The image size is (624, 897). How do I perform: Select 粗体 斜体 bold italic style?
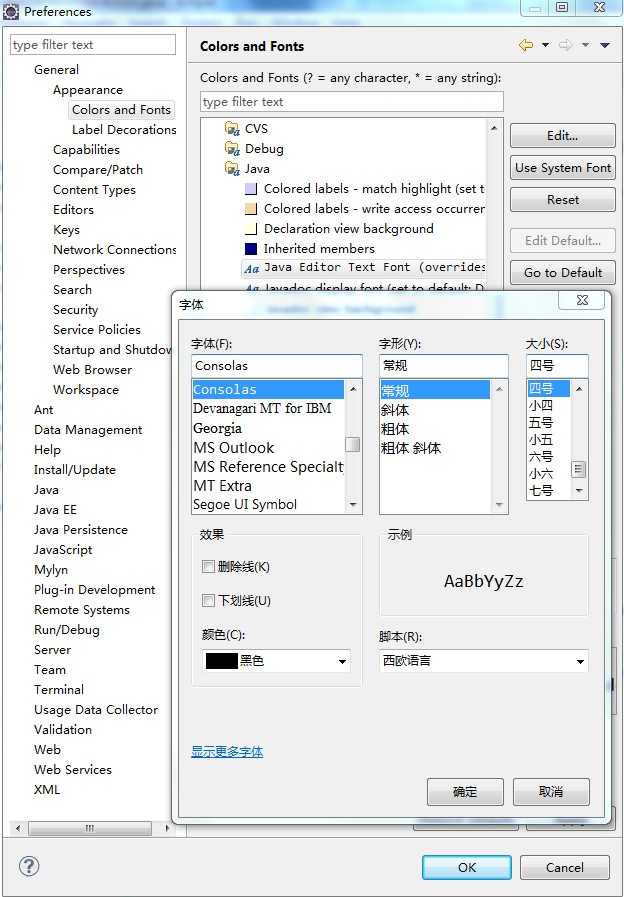pyautogui.click(x=411, y=448)
